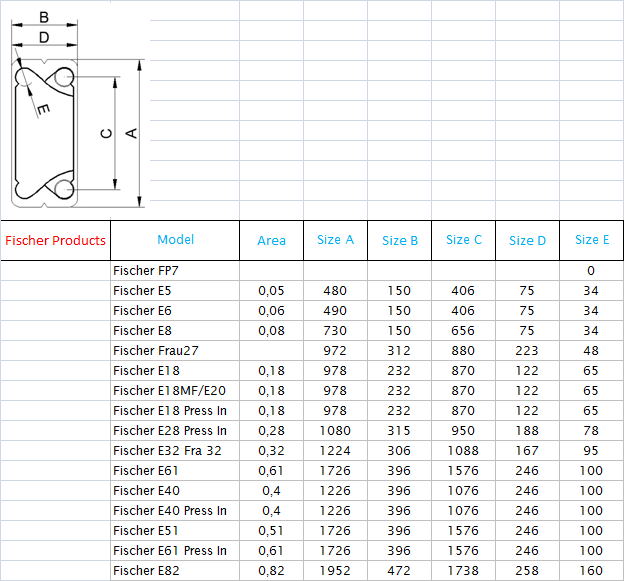Select Size E 160 in Fischer E82 row
Screen dimensions: 624x581
coord(591,570)
